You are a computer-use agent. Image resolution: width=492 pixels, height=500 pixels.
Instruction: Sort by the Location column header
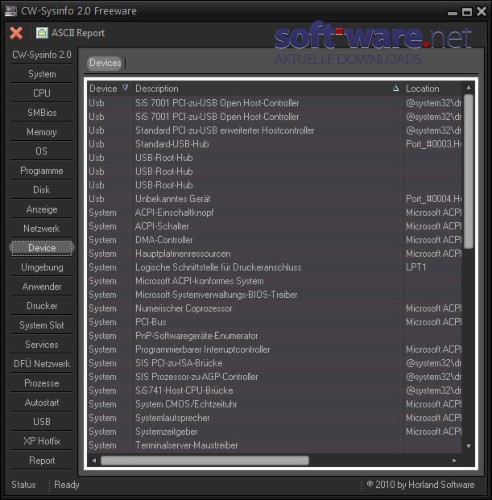[x=432, y=88]
